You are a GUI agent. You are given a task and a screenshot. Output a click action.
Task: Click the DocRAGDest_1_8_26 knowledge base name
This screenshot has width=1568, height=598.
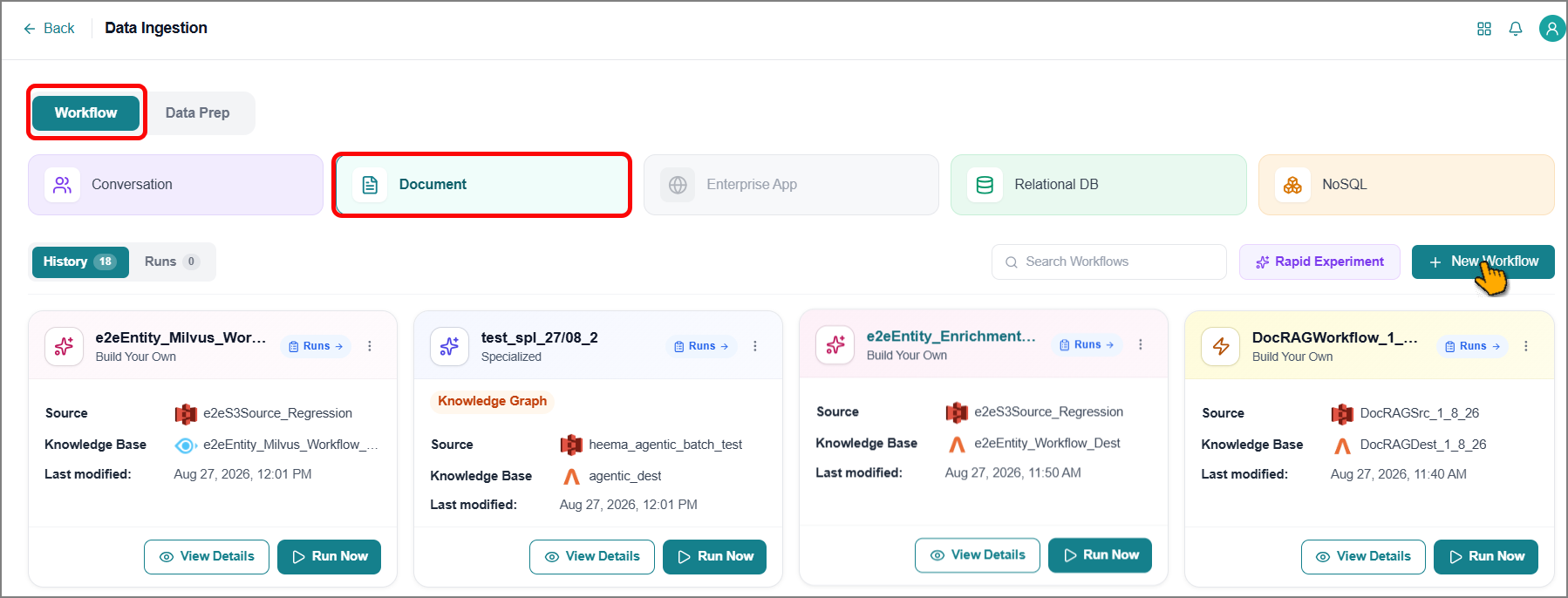click(x=1423, y=445)
